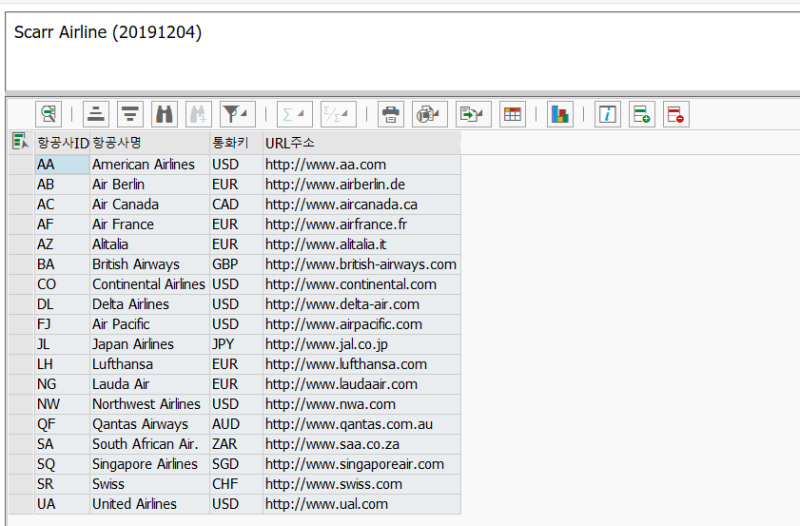This screenshot has height=526, width=800.
Task: Select the row marker beside AA
Action: 21,164
